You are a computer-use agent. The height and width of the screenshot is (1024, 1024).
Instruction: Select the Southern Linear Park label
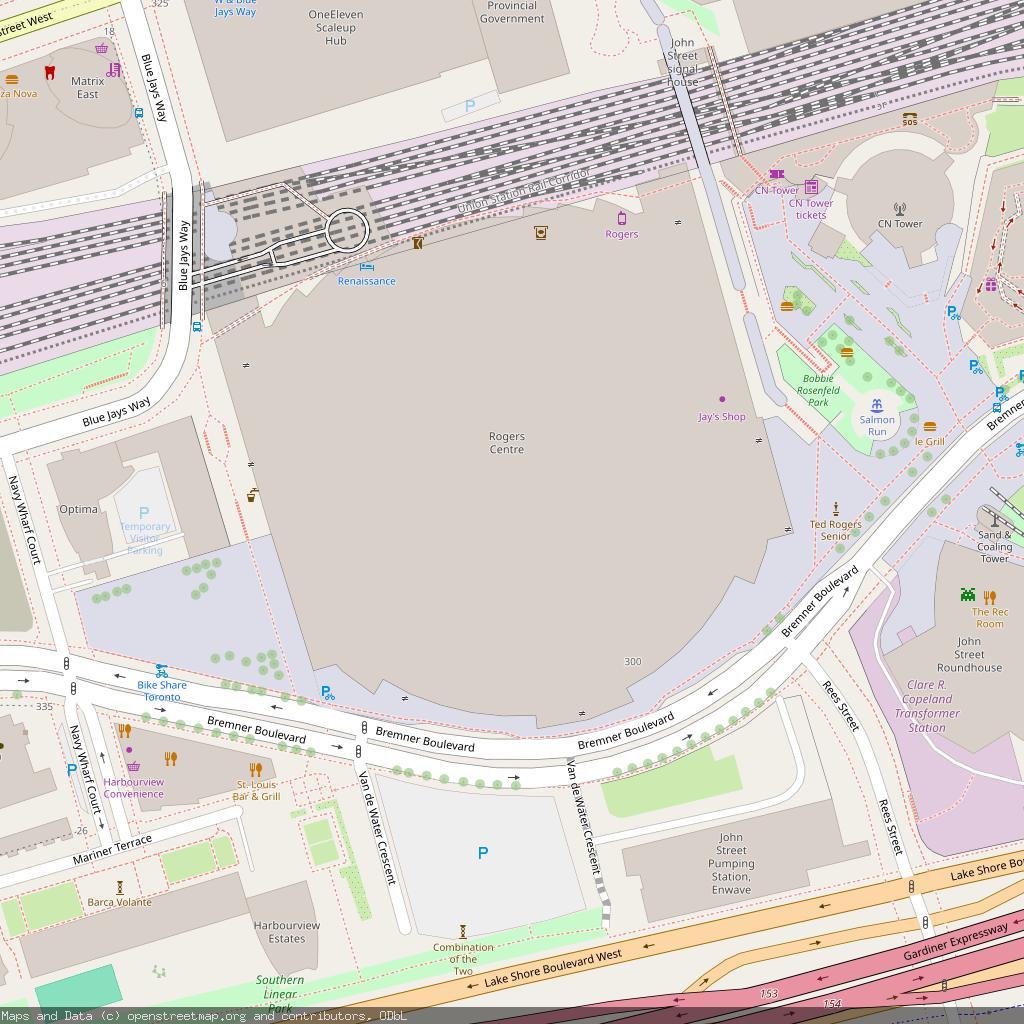click(x=280, y=994)
